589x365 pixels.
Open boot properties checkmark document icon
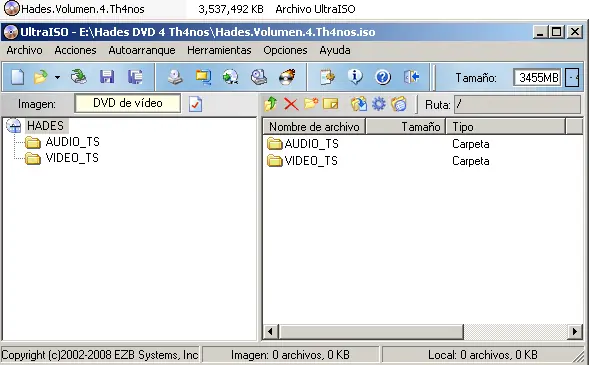coord(195,104)
